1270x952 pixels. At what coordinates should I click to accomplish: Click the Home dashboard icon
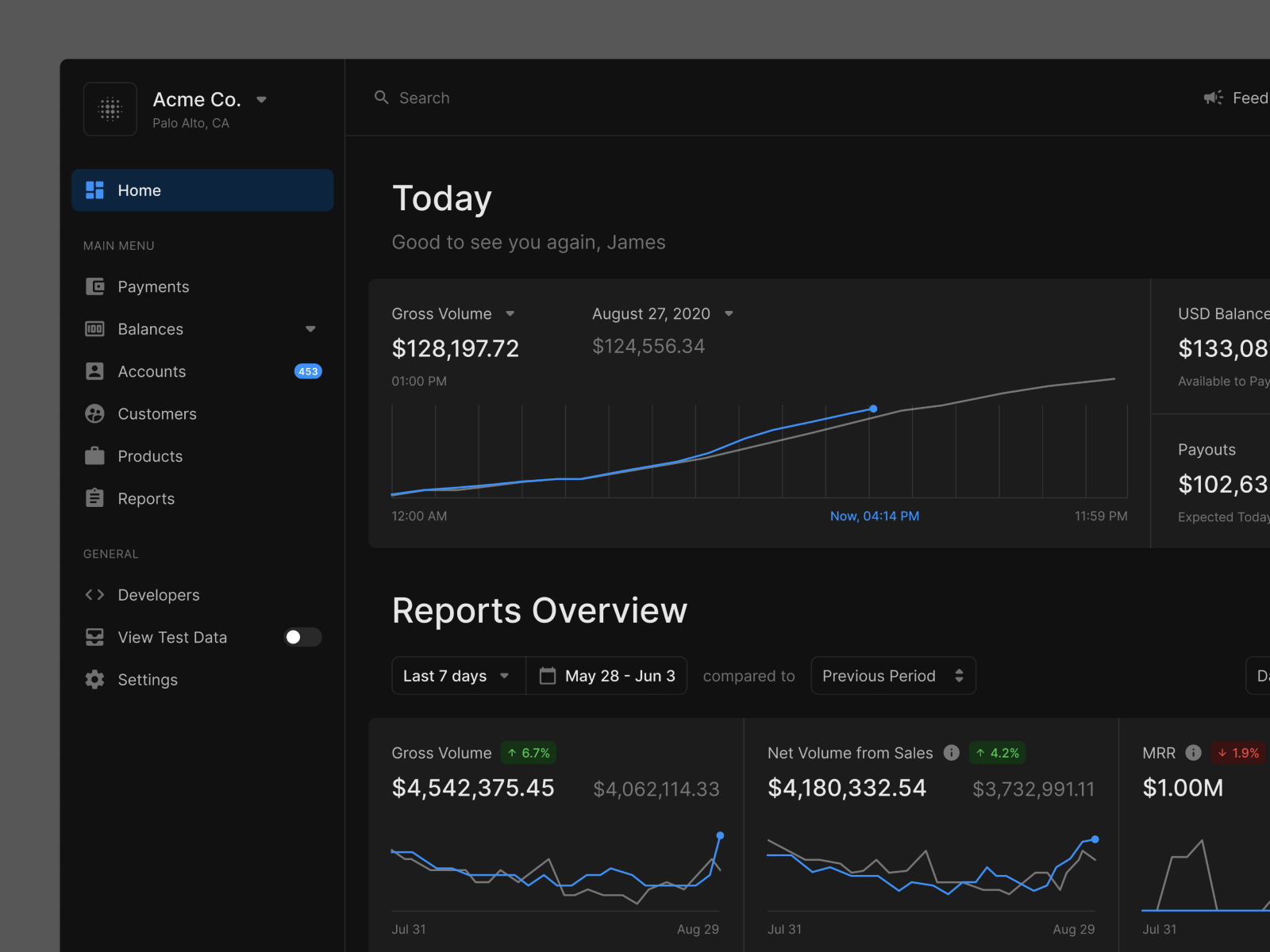point(94,190)
